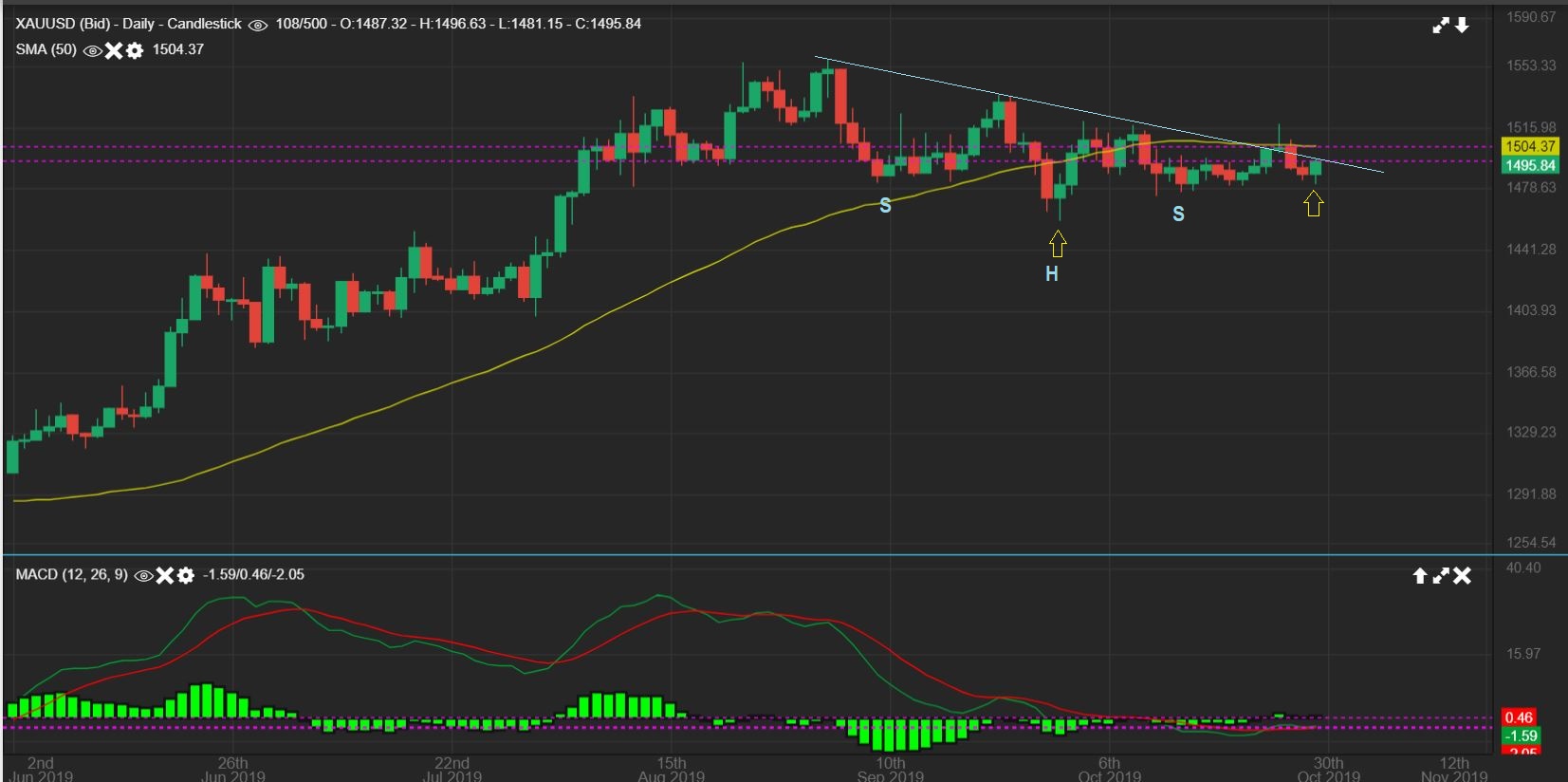Close the MACD pane
Image resolution: width=1568 pixels, height=782 pixels.
click(1463, 575)
